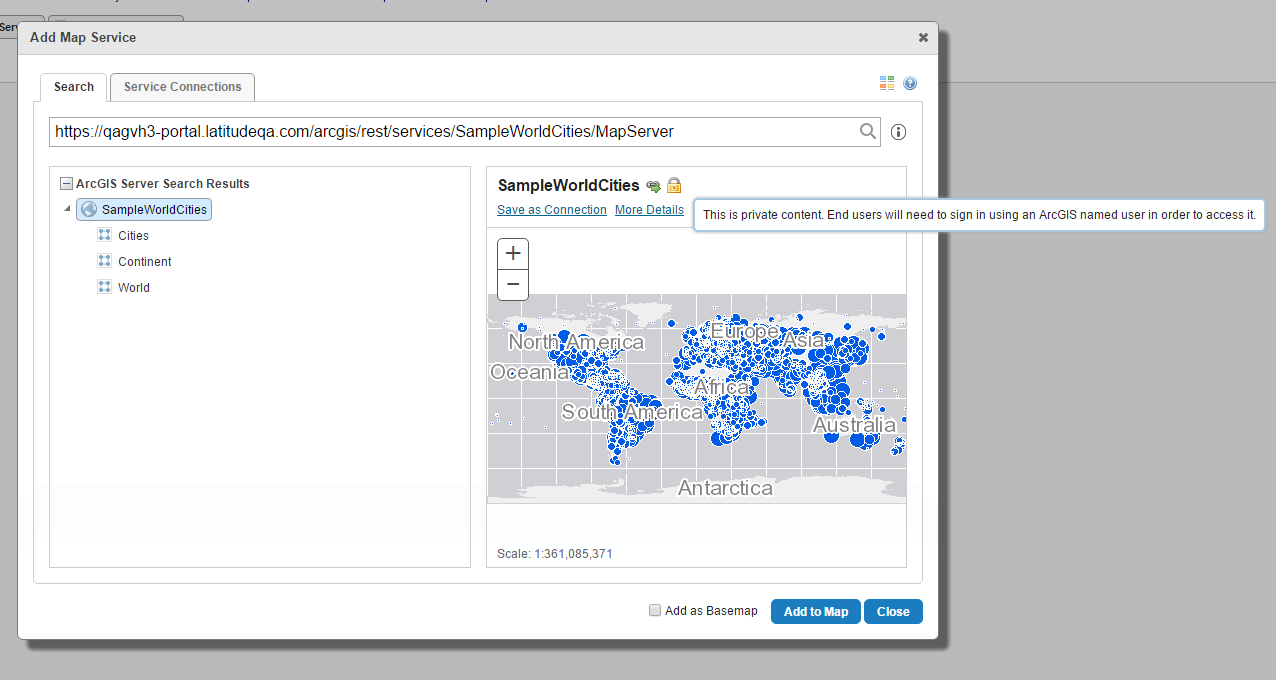Zoom out on the map preview
The height and width of the screenshot is (680, 1276).
[513, 284]
